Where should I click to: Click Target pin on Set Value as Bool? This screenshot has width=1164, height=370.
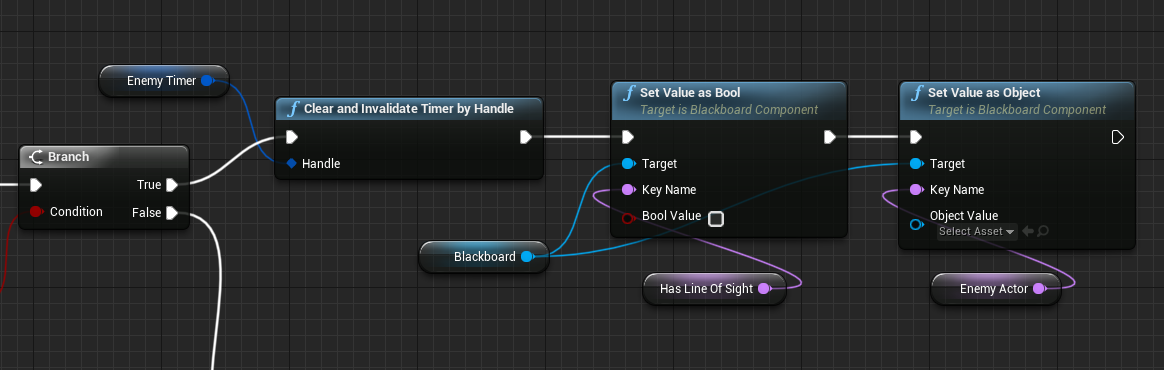click(628, 163)
